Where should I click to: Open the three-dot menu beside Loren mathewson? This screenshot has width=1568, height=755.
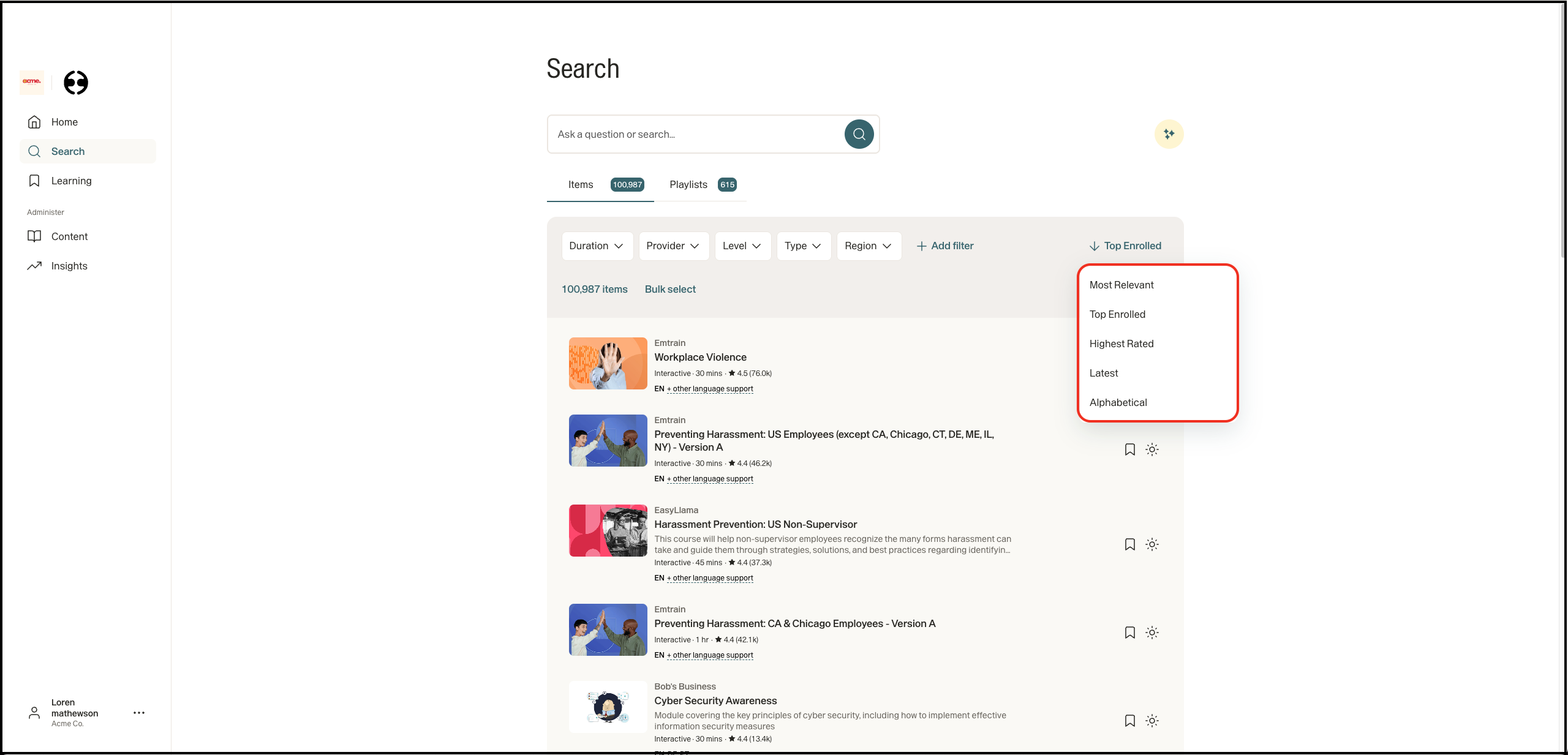click(x=139, y=713)
